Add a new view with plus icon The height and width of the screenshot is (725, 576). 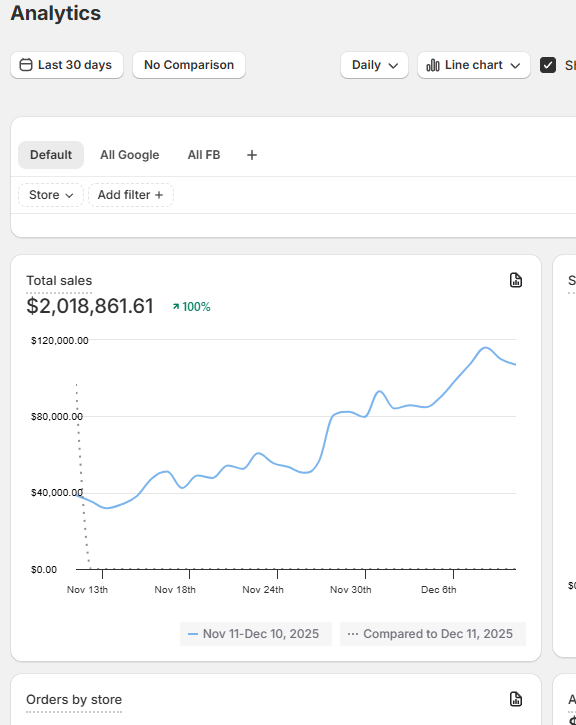(252, 155)
